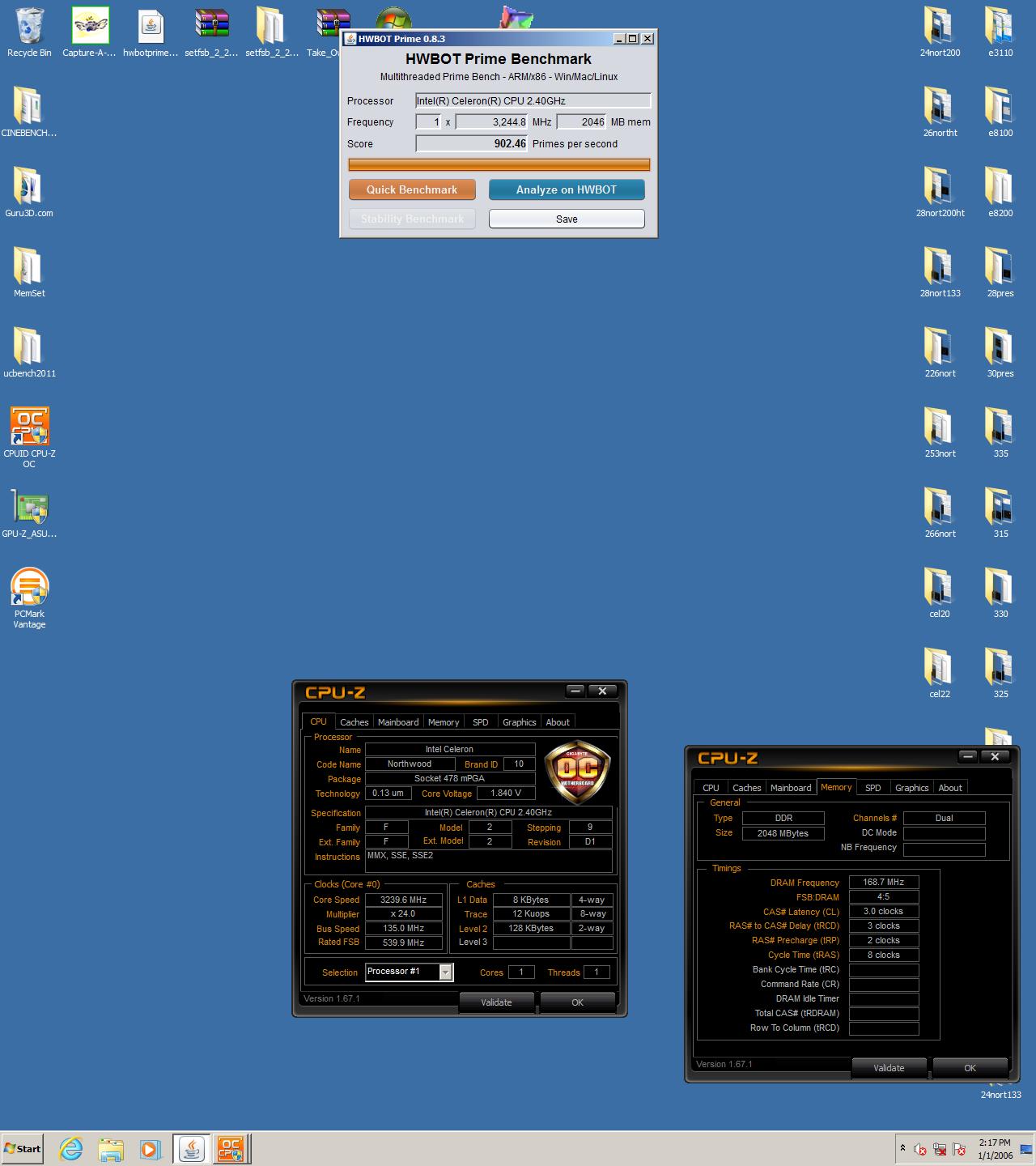The image size is (1036, 1166).
Task: Open the 325 folder
Action: tap(1000, 674)
